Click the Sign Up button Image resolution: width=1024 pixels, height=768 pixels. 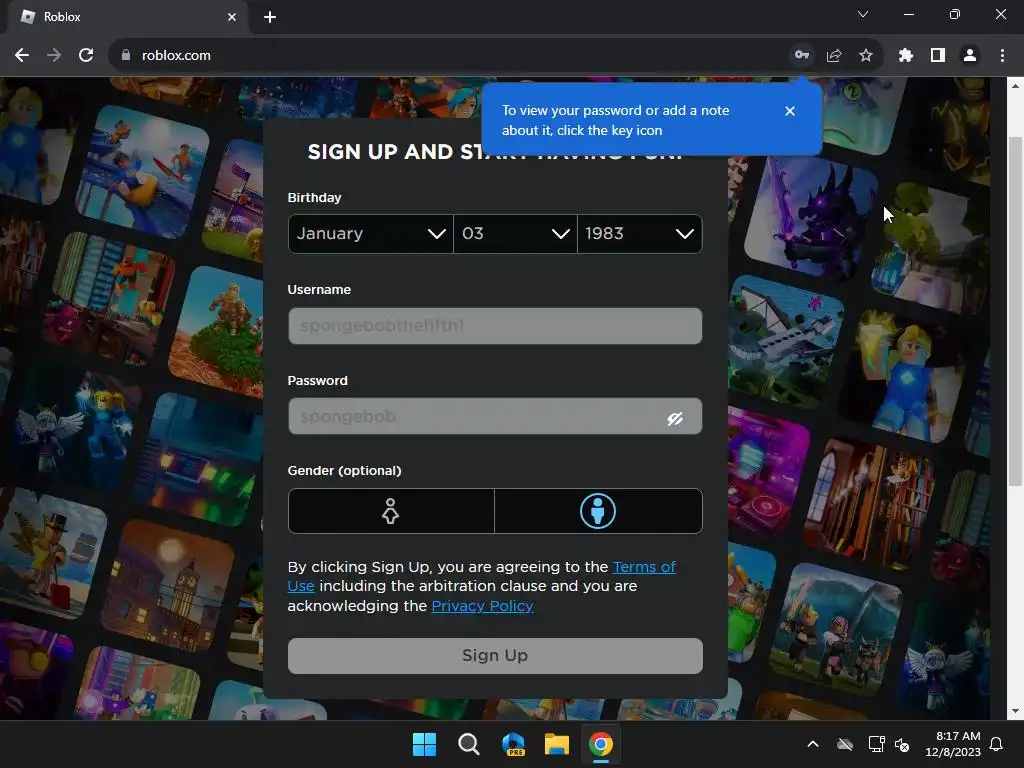click(495, 656)
